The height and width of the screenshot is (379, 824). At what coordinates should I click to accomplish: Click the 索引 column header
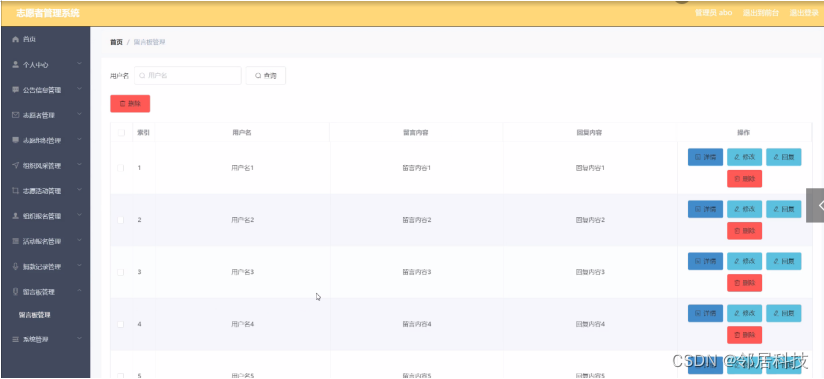143,133
